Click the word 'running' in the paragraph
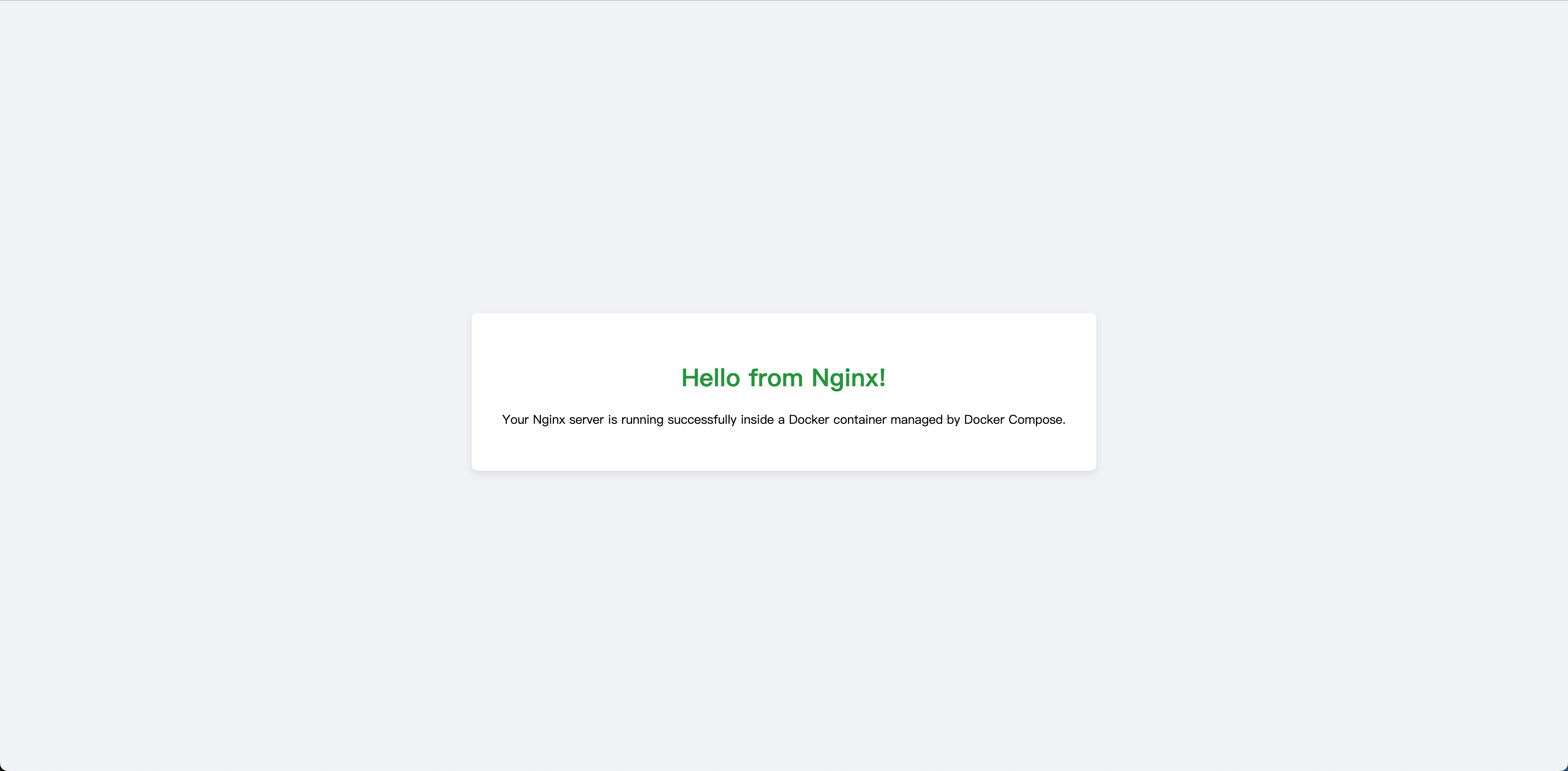The image size is (1568, 771). [x=642, y=420]
